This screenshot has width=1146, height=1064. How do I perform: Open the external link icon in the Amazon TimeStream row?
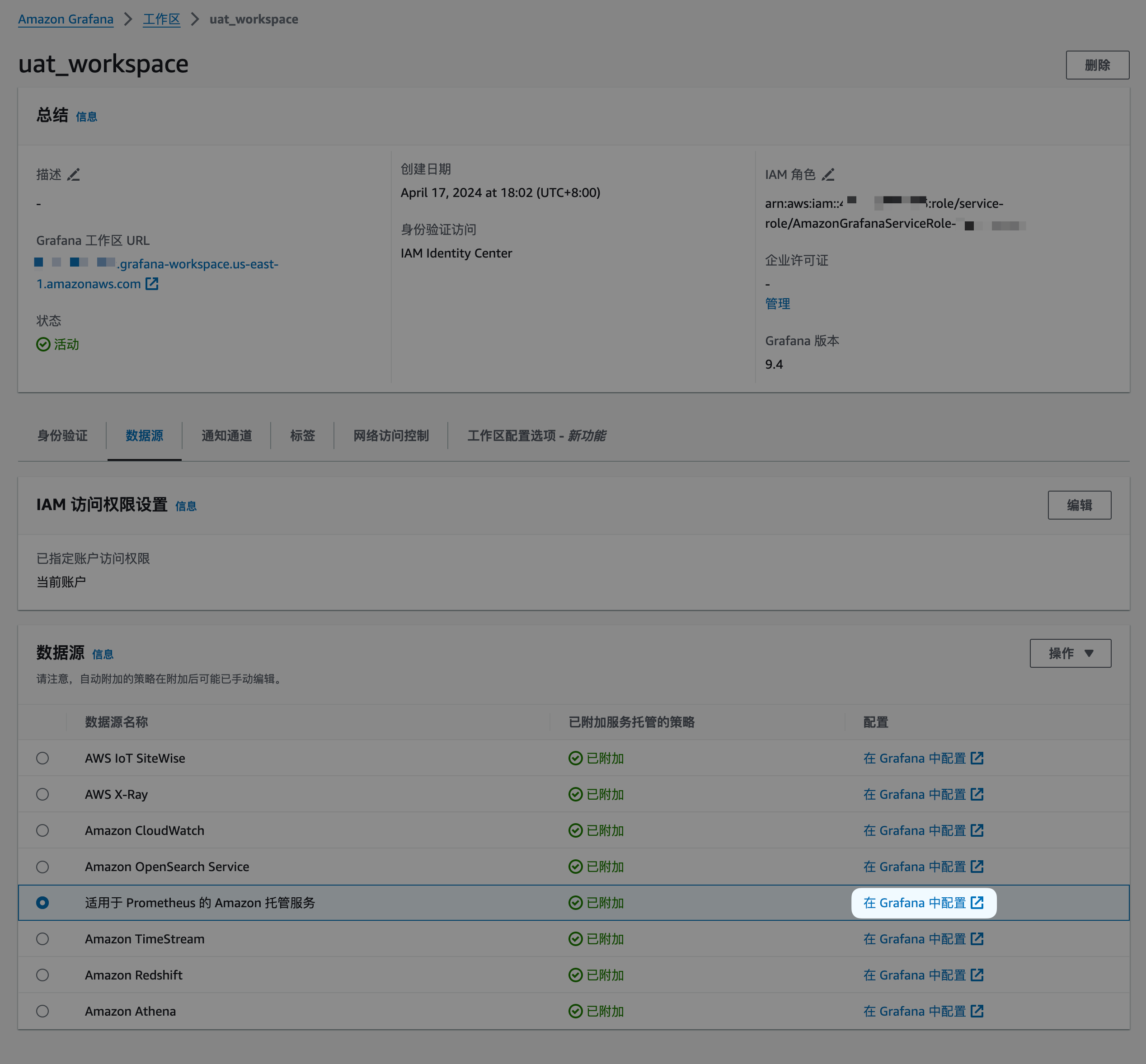point(977,938)
